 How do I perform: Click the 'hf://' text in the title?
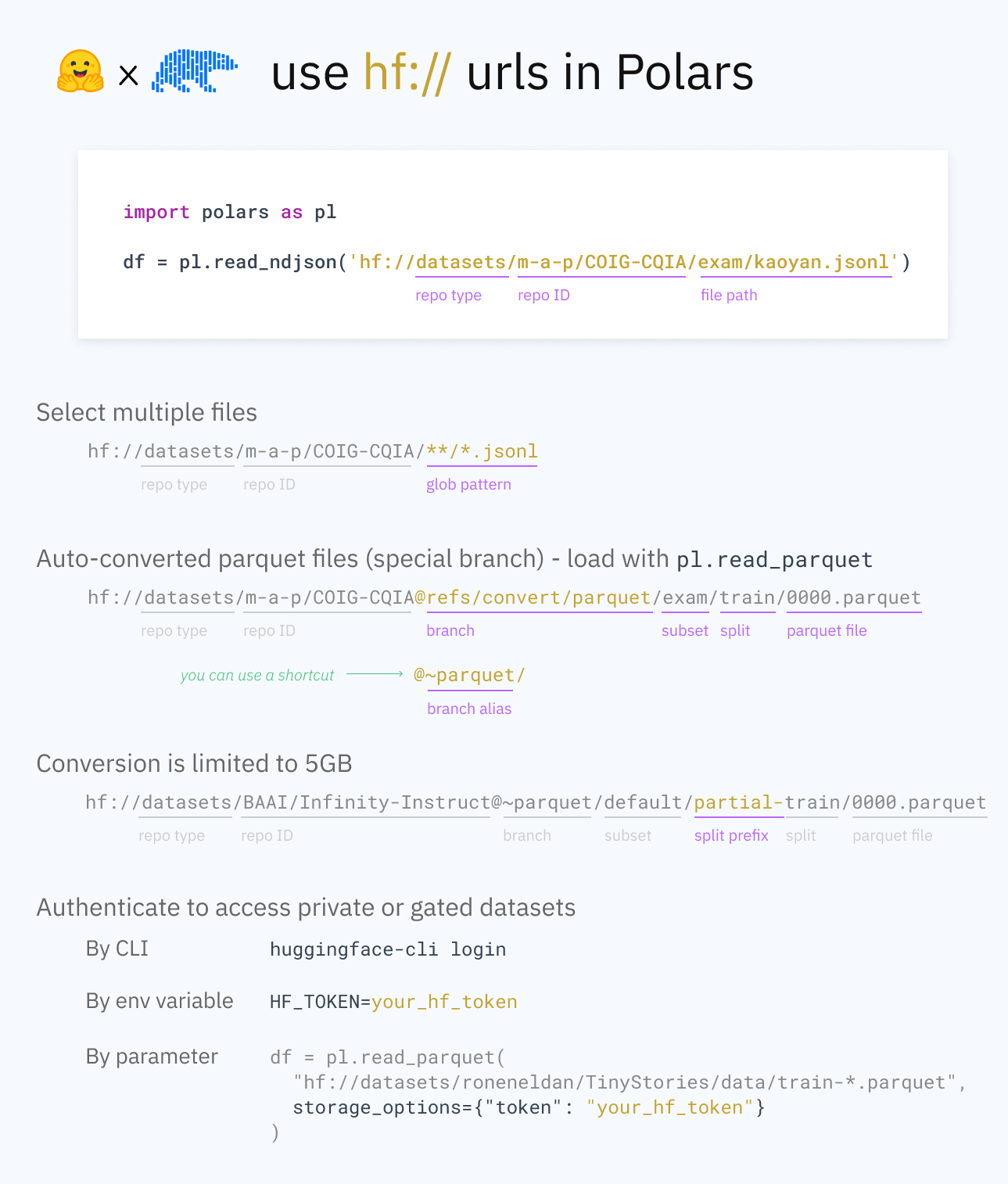coord(407,73)
